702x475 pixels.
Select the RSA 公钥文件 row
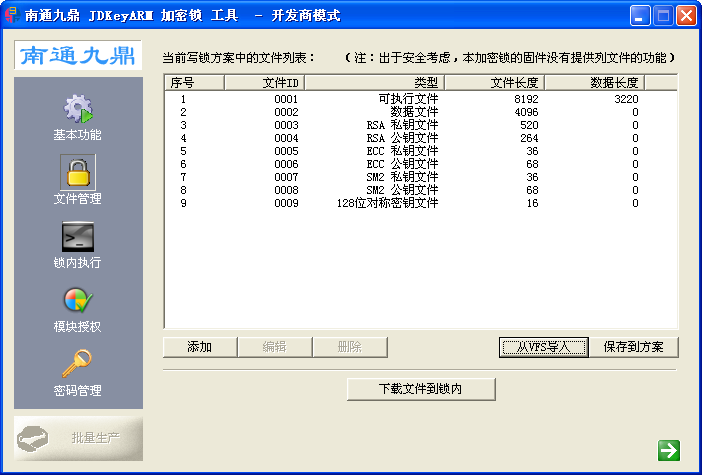(x=421, y=138)
